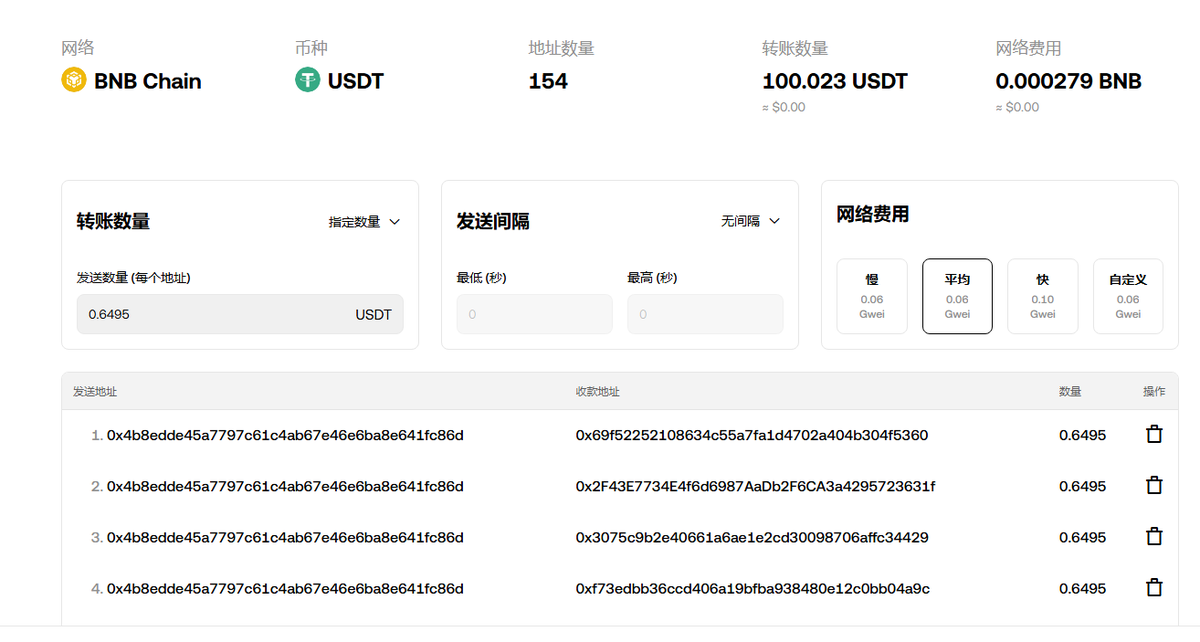
Task: Select the 慢 slow fee option
Action: 872,296
